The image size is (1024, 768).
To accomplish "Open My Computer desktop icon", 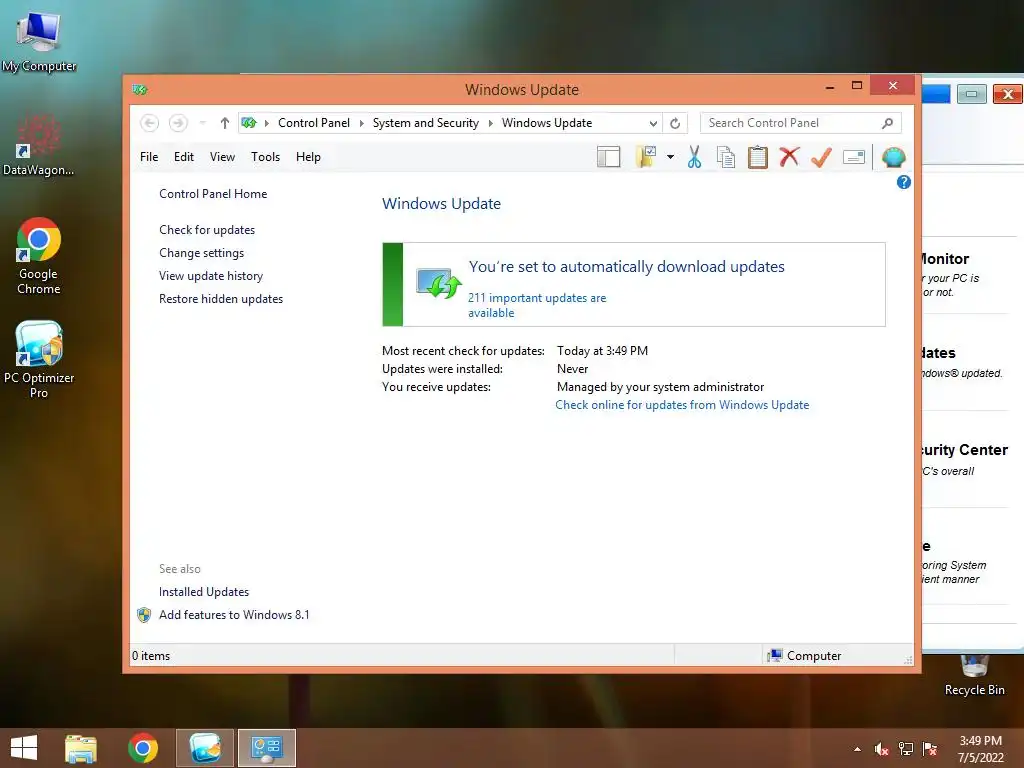I will pos(39,40).
